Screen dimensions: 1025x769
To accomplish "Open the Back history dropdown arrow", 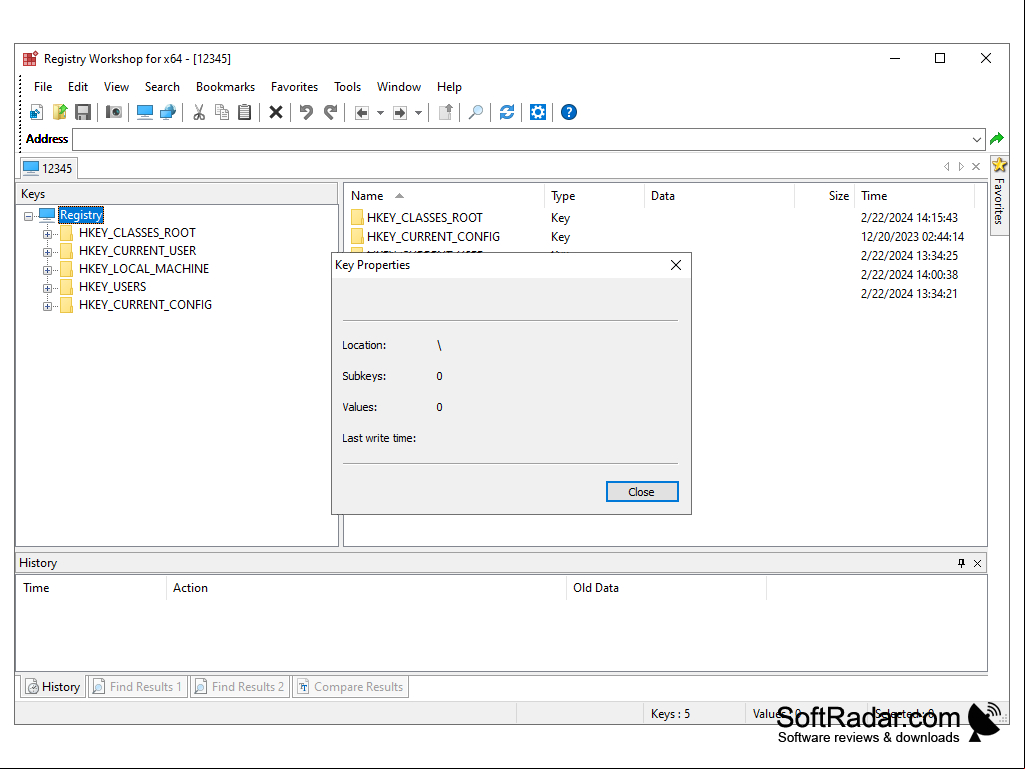I will click(380, 113).
